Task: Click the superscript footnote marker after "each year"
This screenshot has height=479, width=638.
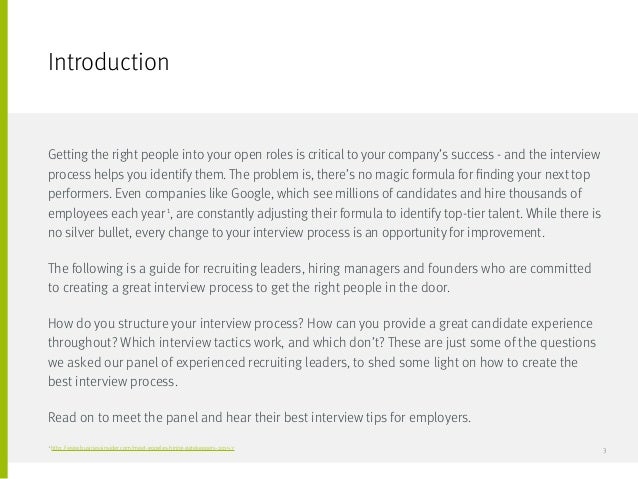Action: [168, 210]
